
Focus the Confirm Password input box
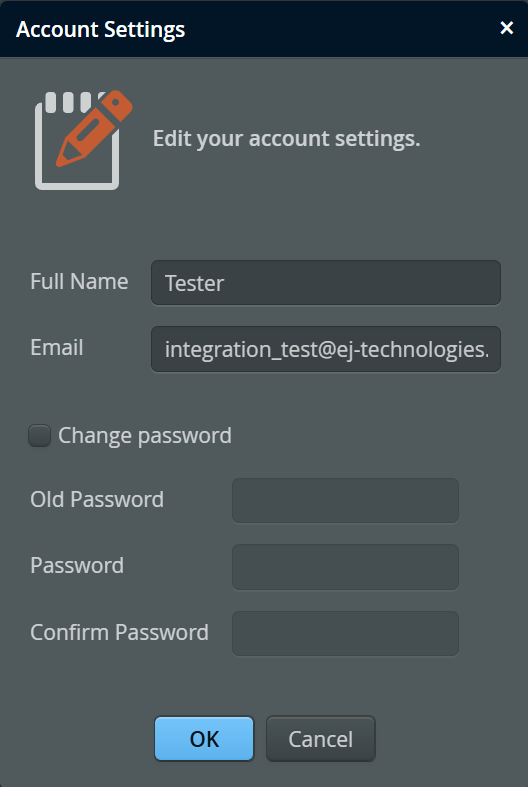click(345, 633)
